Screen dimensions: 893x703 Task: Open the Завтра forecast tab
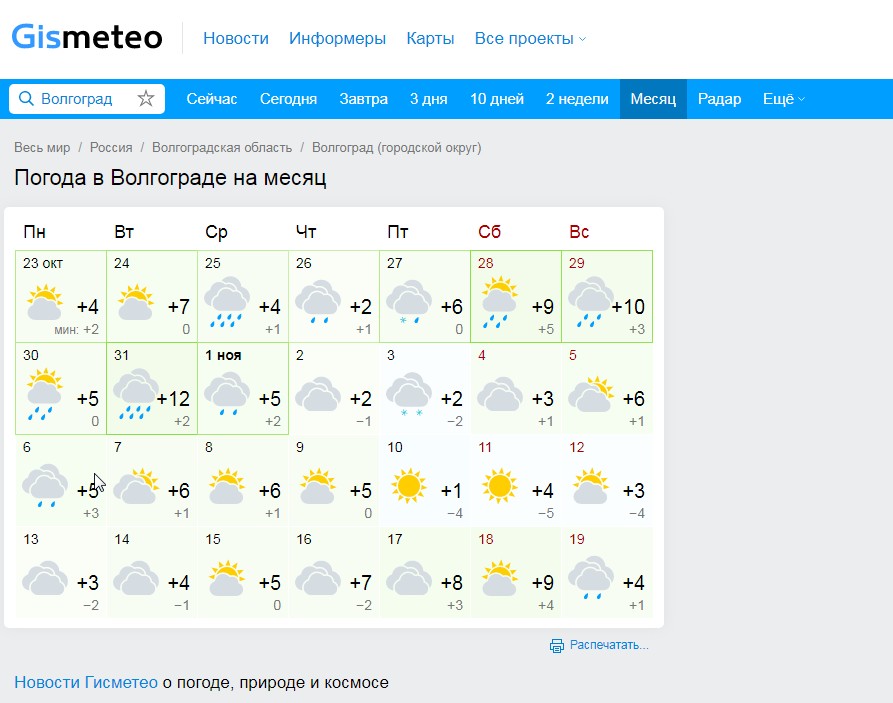pyautogui.click(x=363, y=99)
